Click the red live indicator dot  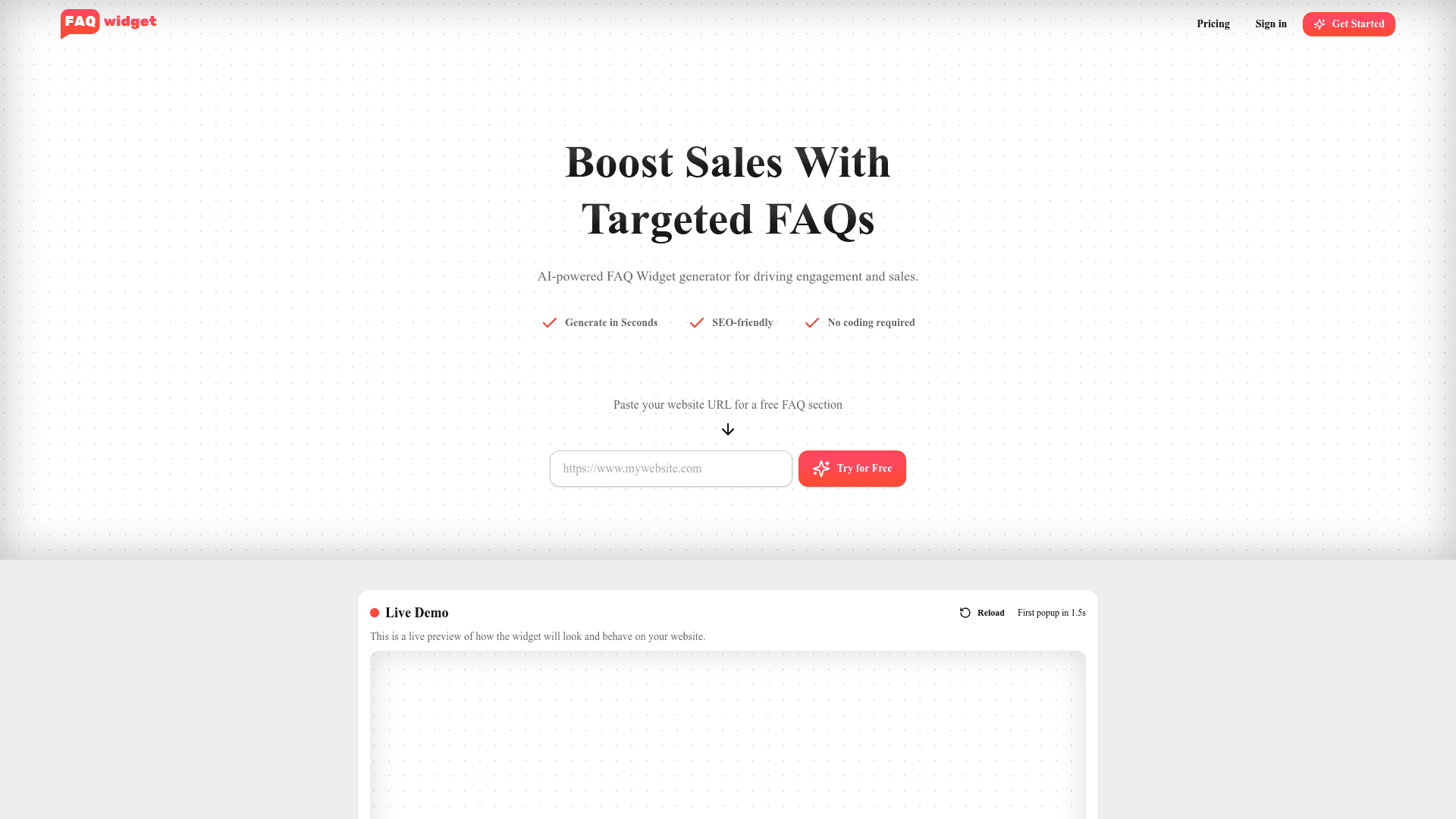click(x=375, y=613)
